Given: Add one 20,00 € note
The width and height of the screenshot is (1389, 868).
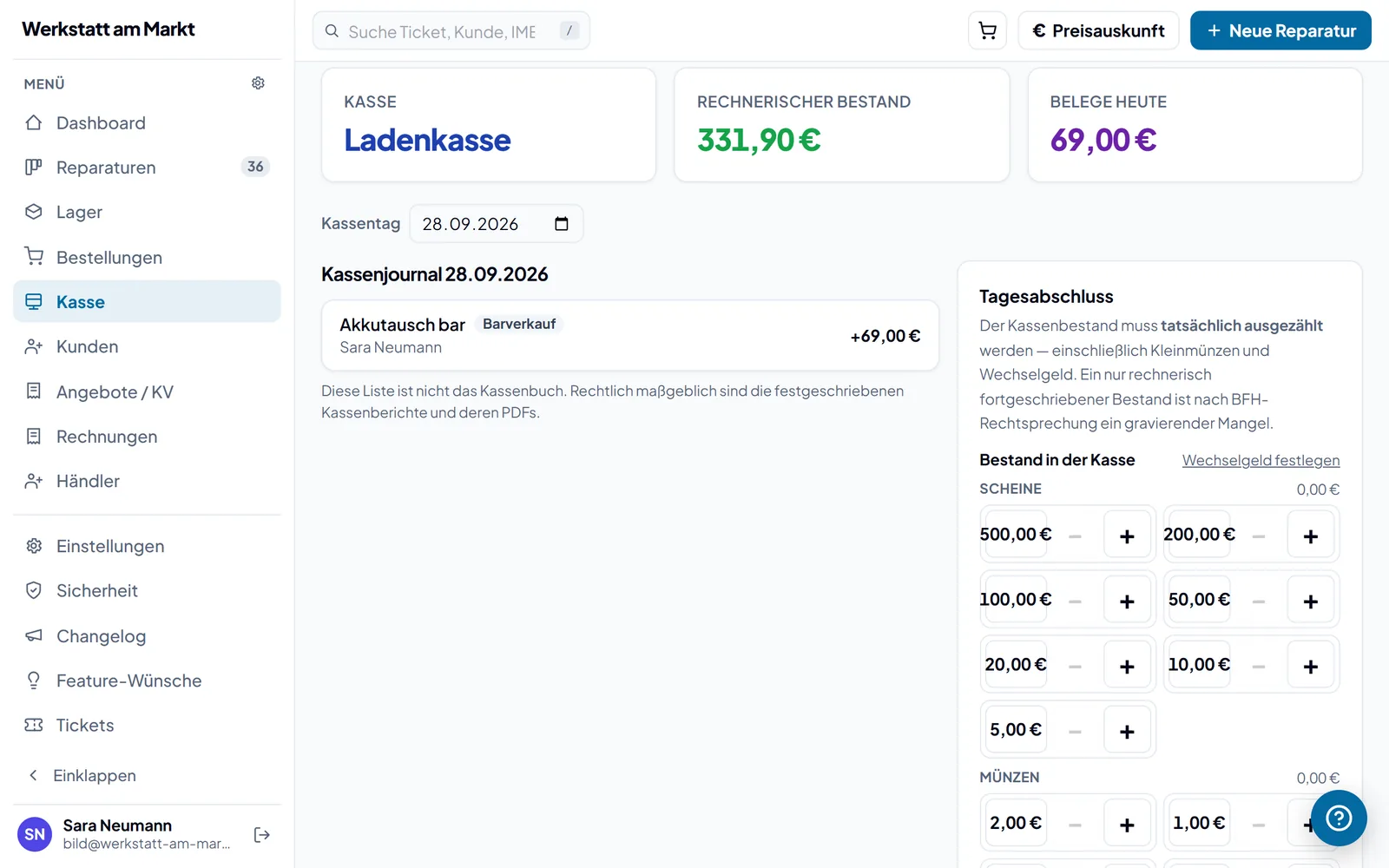Looking at the screenshot, I should pos(1127,666).
